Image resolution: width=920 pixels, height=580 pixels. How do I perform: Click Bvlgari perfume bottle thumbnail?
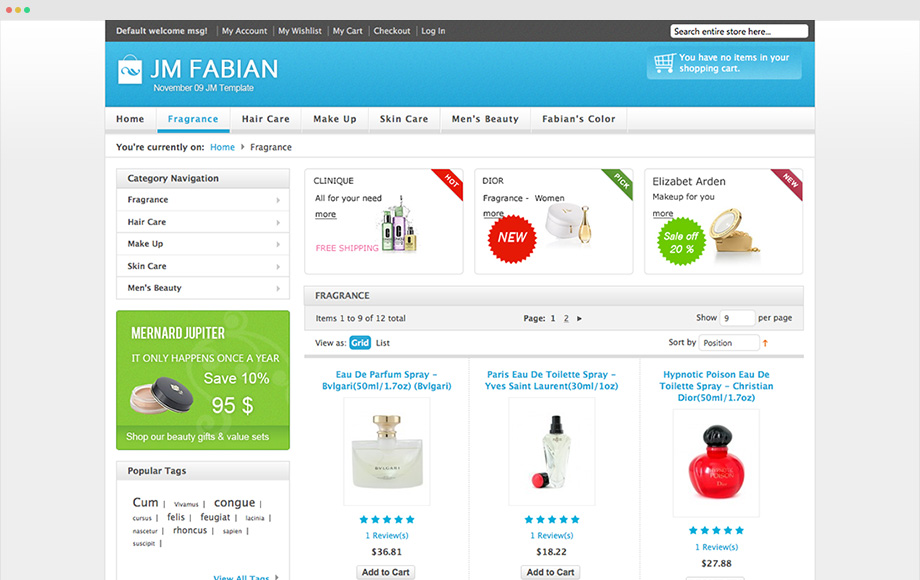coord(387,452)
